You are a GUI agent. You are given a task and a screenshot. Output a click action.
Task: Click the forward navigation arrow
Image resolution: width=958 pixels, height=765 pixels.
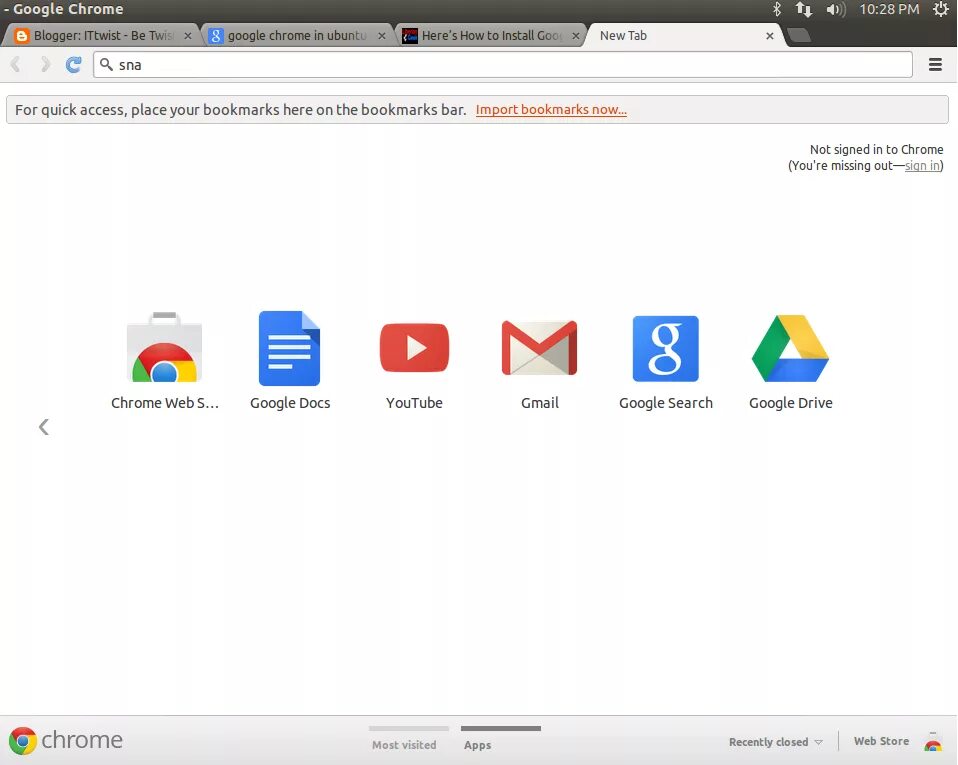[45, 64]
